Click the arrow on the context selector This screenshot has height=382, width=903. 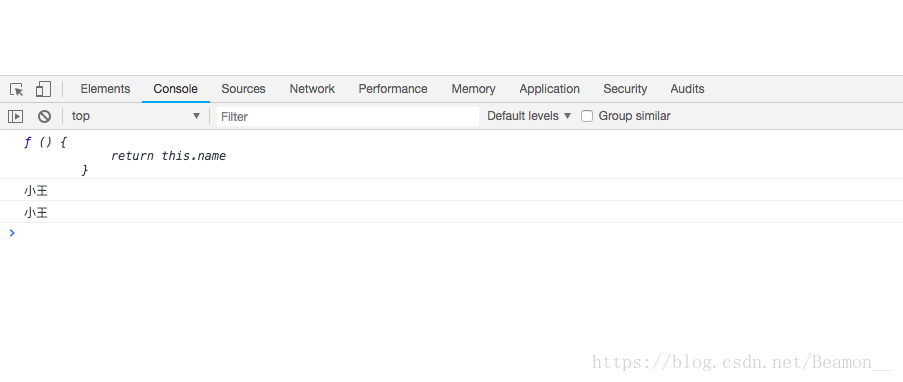[x=196, y=116]
